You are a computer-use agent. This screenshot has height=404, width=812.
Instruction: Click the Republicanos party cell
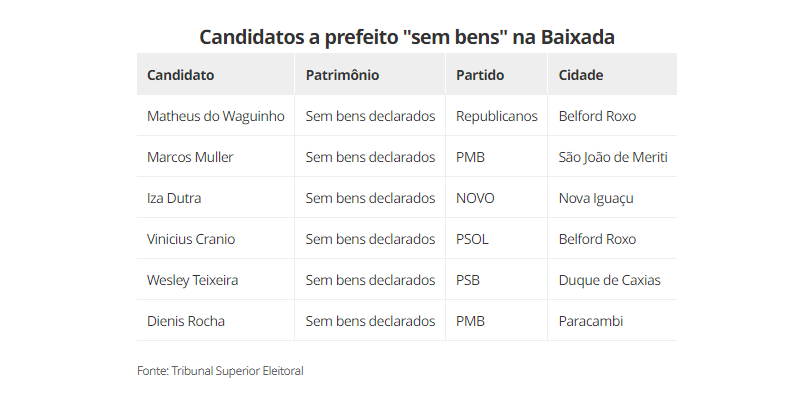point(496,116)
